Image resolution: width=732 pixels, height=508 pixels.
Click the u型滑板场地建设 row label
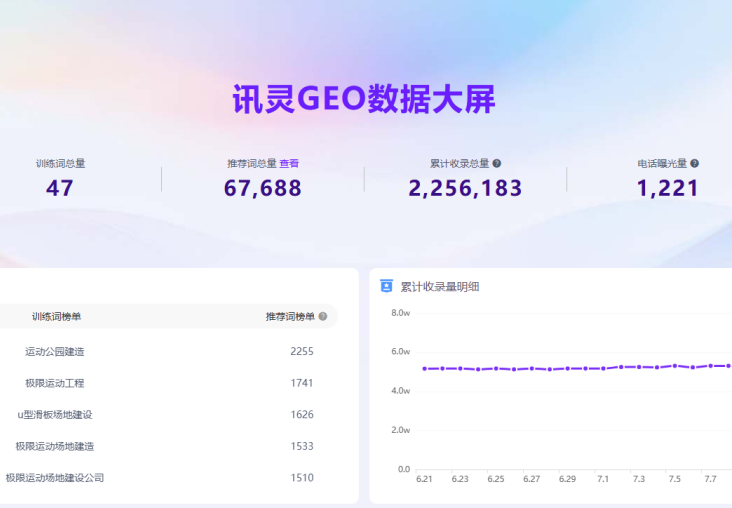55,415
